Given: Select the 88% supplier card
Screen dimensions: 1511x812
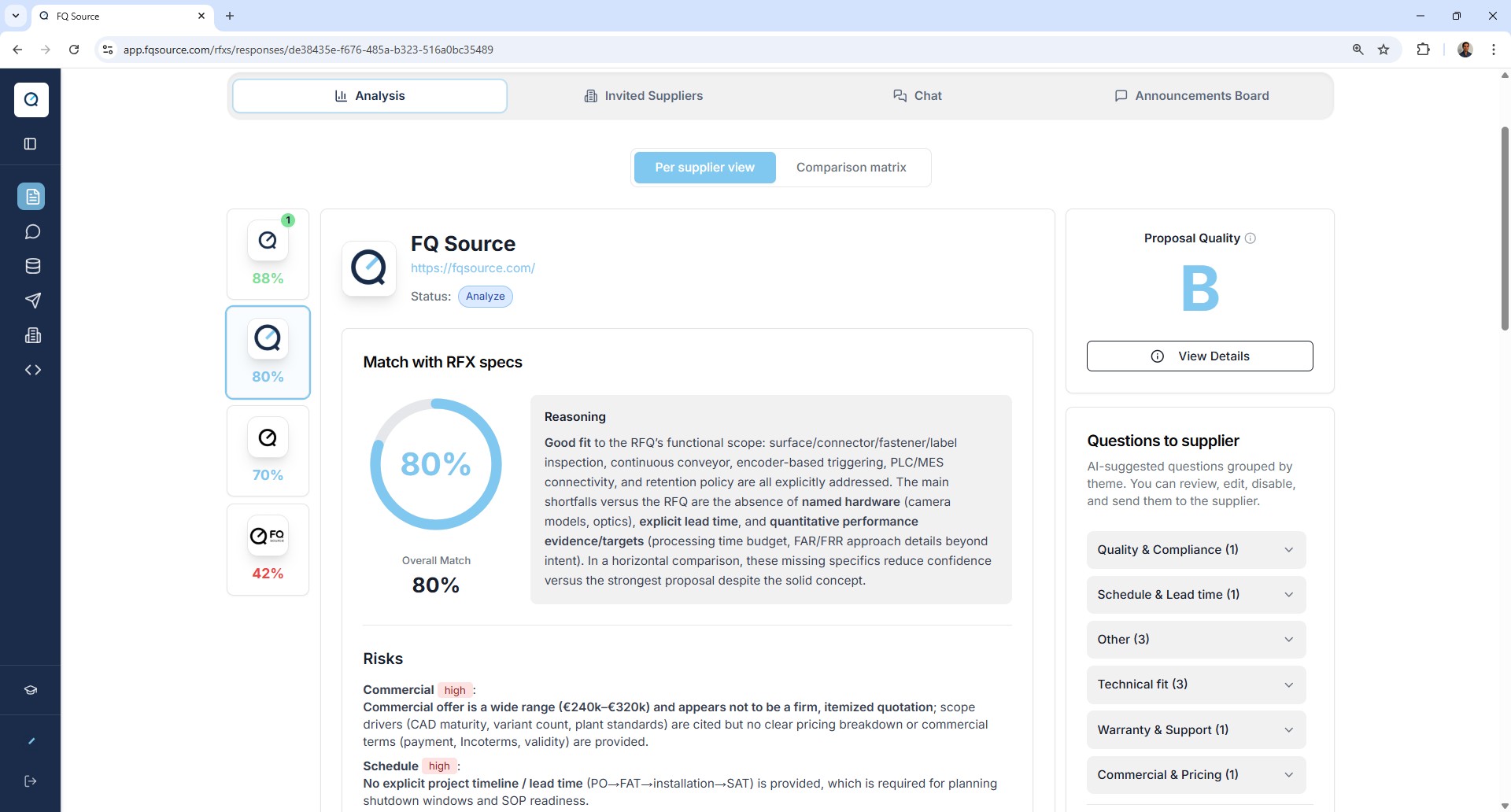Looking at the screenshot, I should (268, 254).
